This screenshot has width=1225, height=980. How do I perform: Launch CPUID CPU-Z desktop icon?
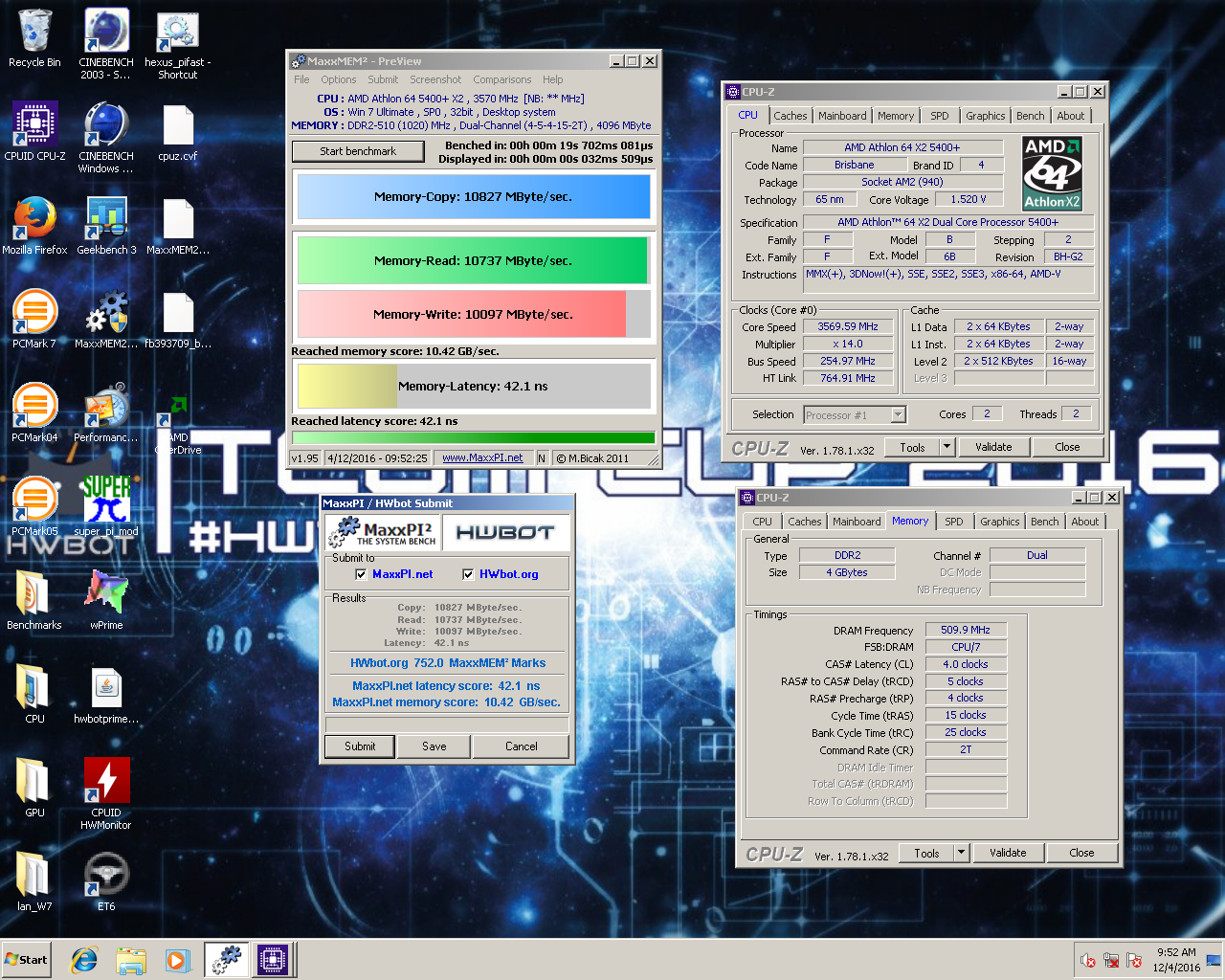click(x=35, y=131)
